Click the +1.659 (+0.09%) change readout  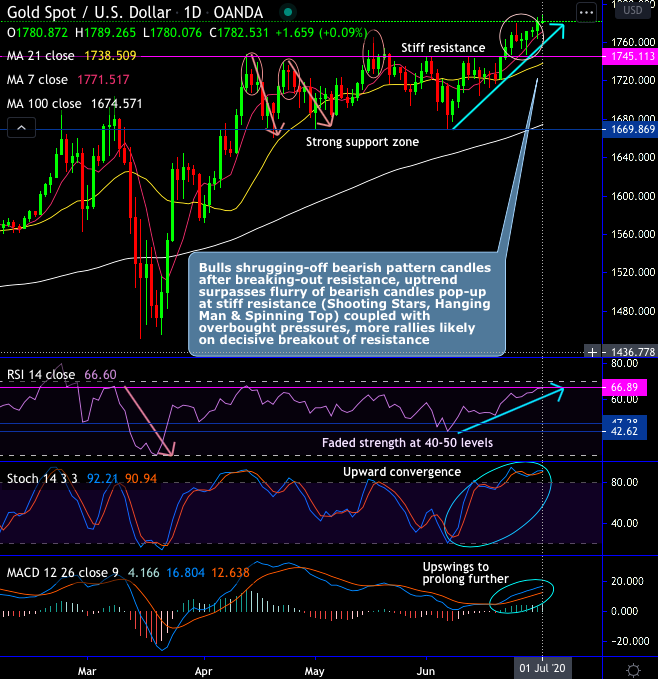[x=321, y=33]
